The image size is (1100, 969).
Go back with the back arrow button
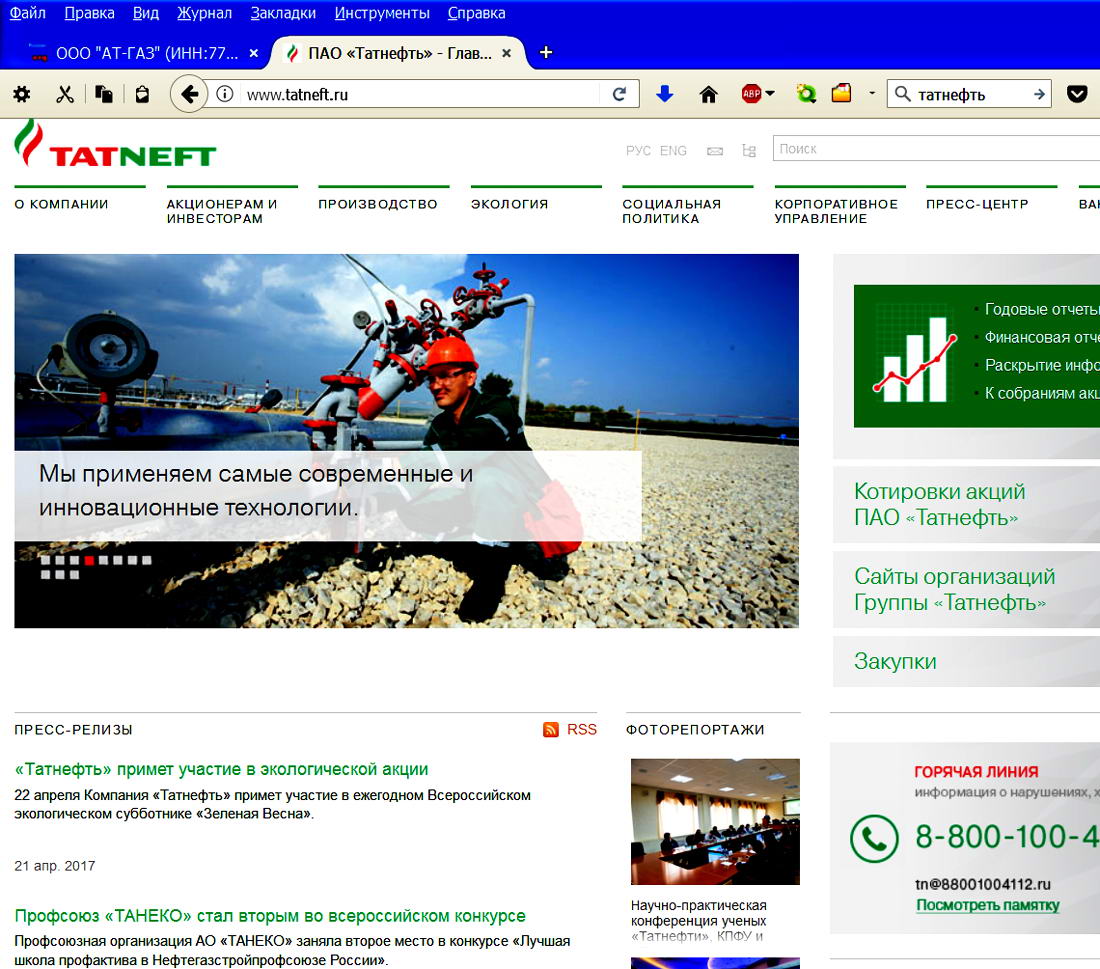point(189,93)
